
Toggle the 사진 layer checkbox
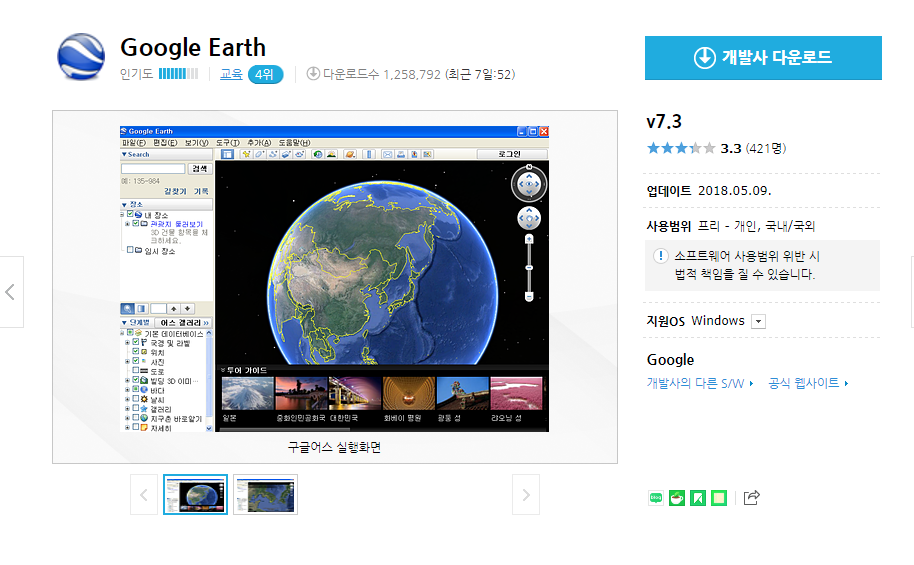pyautogui.click(x=136, y=361)
